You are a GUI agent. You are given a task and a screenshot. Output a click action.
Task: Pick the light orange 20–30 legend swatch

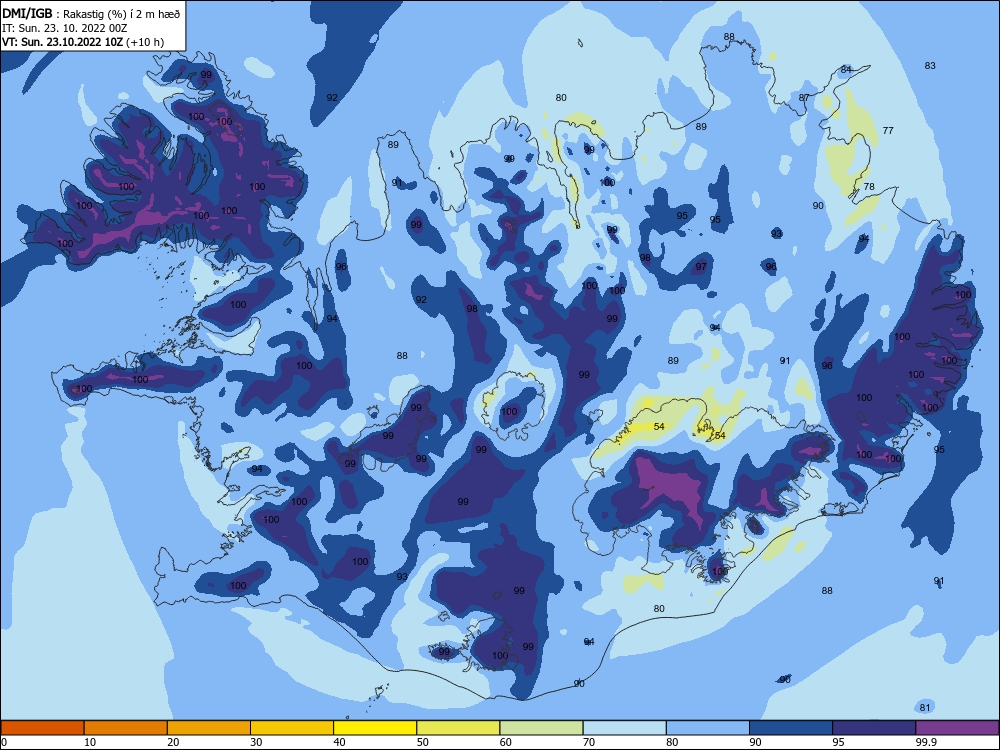pyautogui.click(x=209, y=728)
